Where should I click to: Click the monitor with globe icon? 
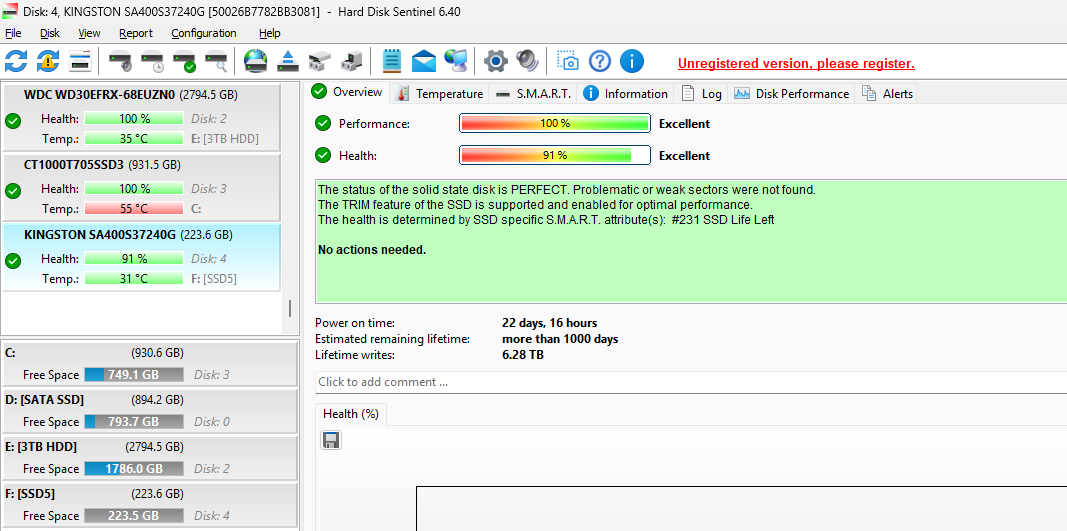click(x=455, y=61)
